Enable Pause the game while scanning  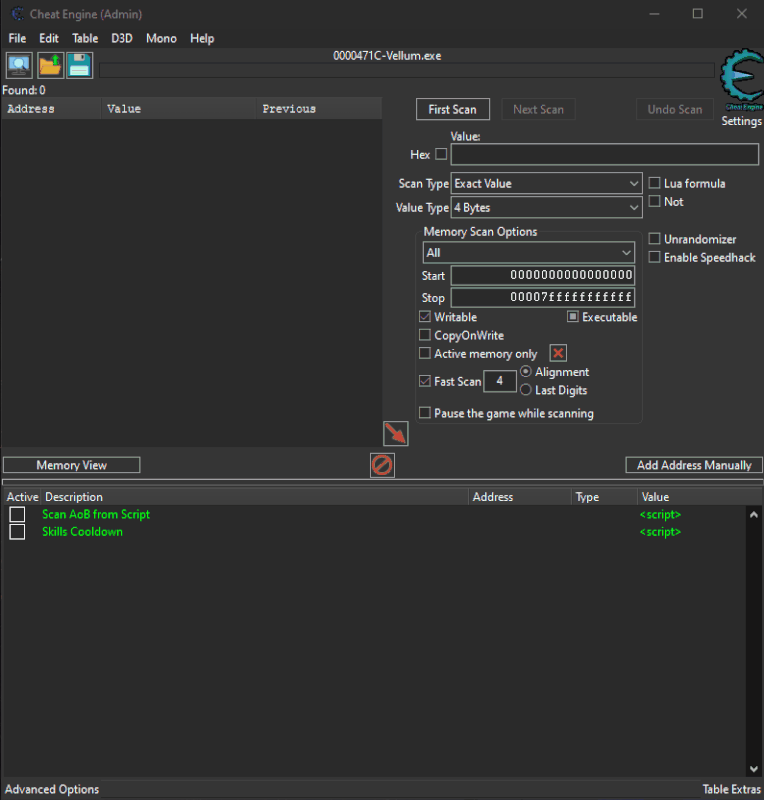(425, 412)
